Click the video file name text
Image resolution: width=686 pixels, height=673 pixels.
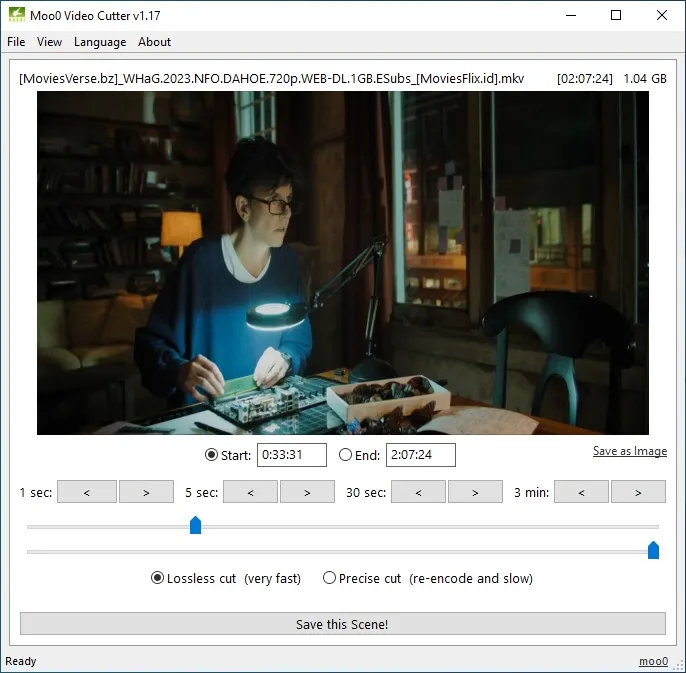pos(271,79)
